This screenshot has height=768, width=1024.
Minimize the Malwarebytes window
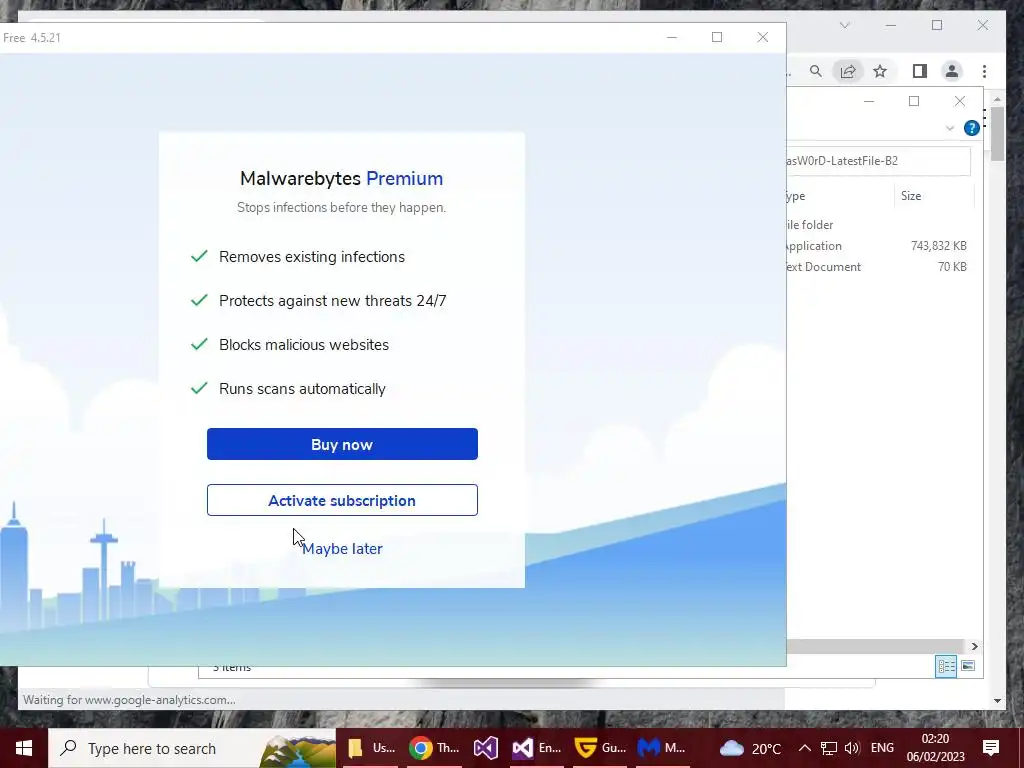[672, 37]
